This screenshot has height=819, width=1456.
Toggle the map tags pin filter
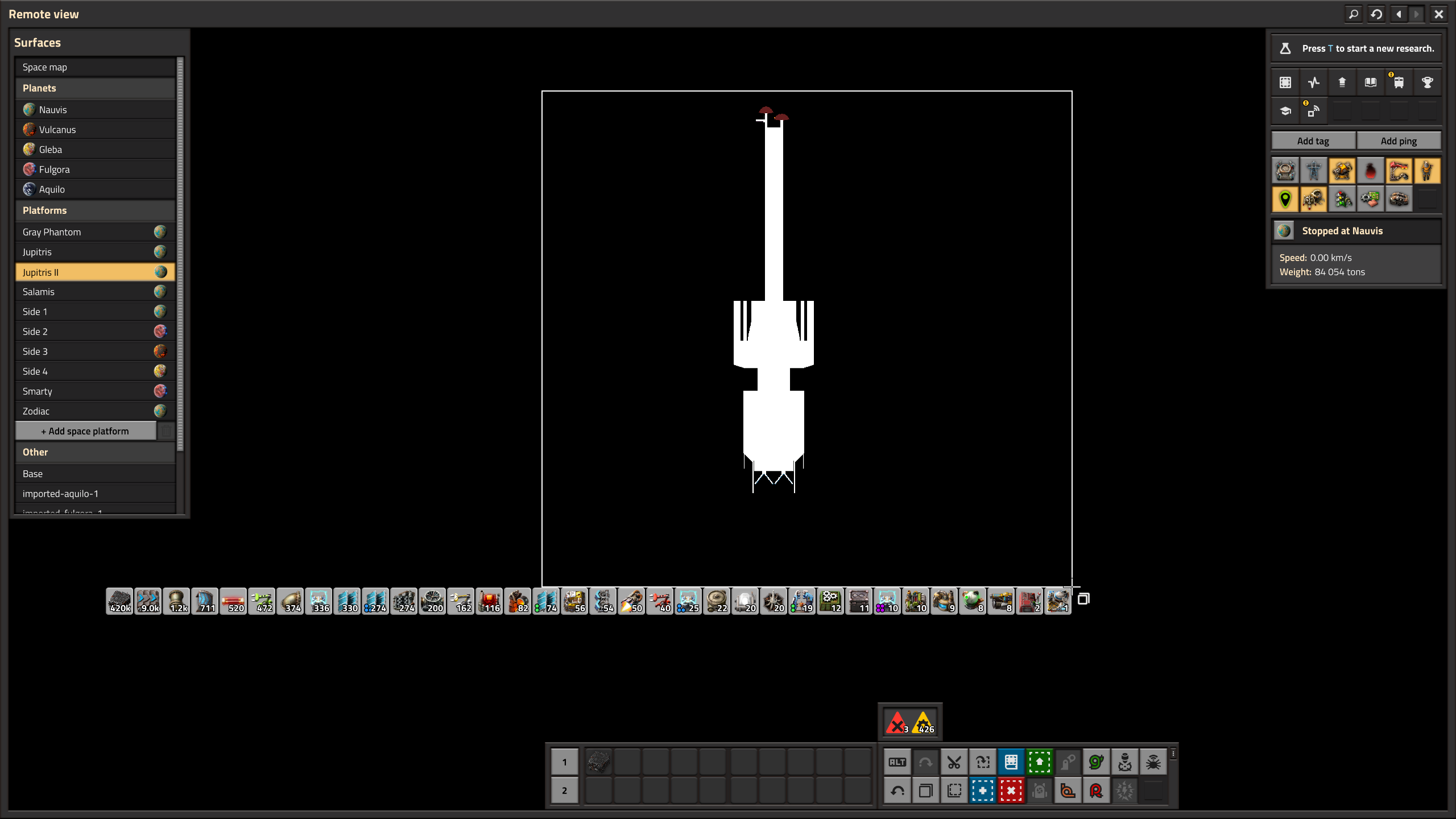pyautogui.click(x=1285, y=199)
